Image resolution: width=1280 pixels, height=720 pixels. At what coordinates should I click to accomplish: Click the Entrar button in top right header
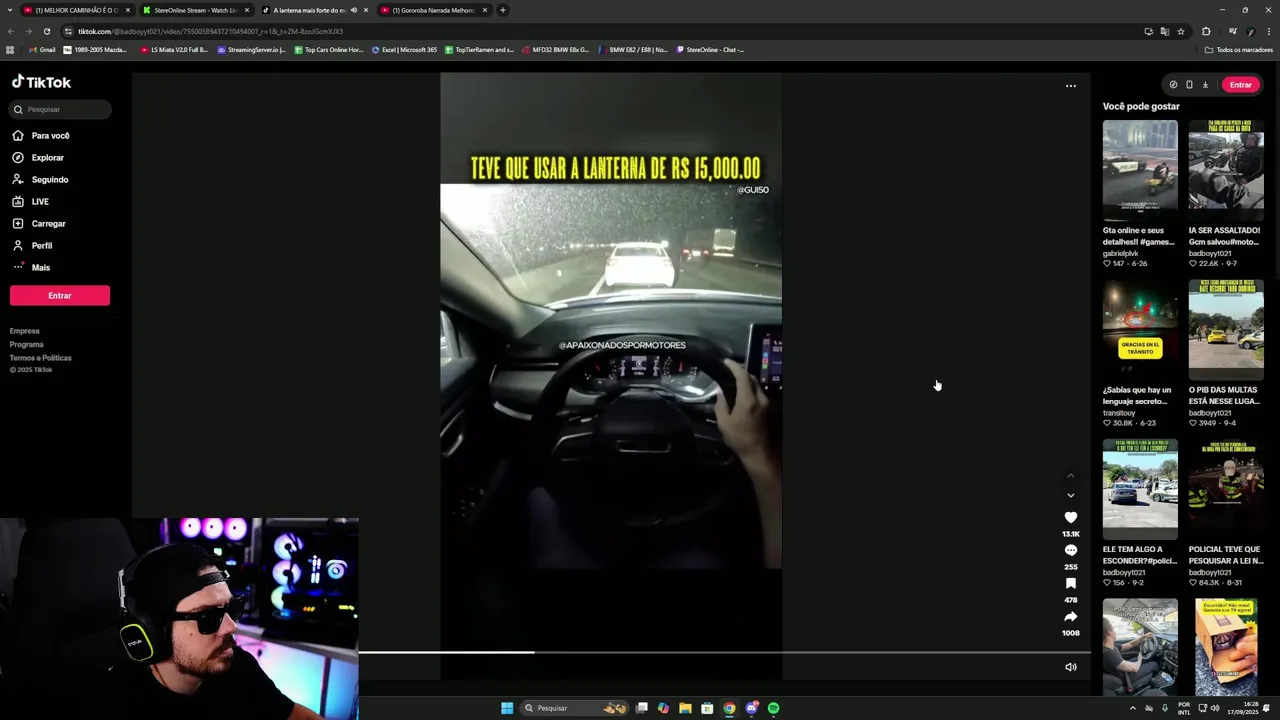point(1241,85)
